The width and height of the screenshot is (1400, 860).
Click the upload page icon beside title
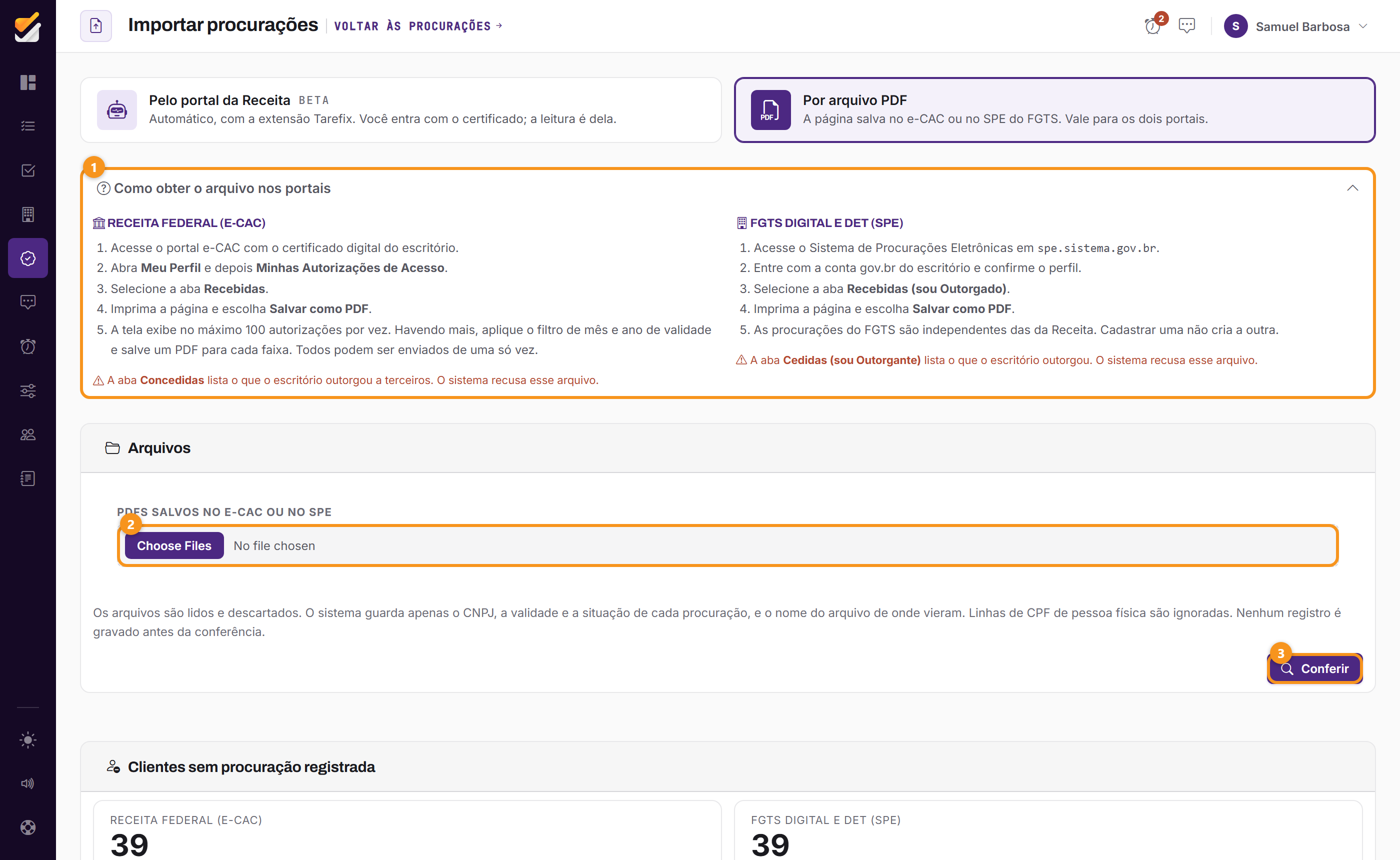96,25
